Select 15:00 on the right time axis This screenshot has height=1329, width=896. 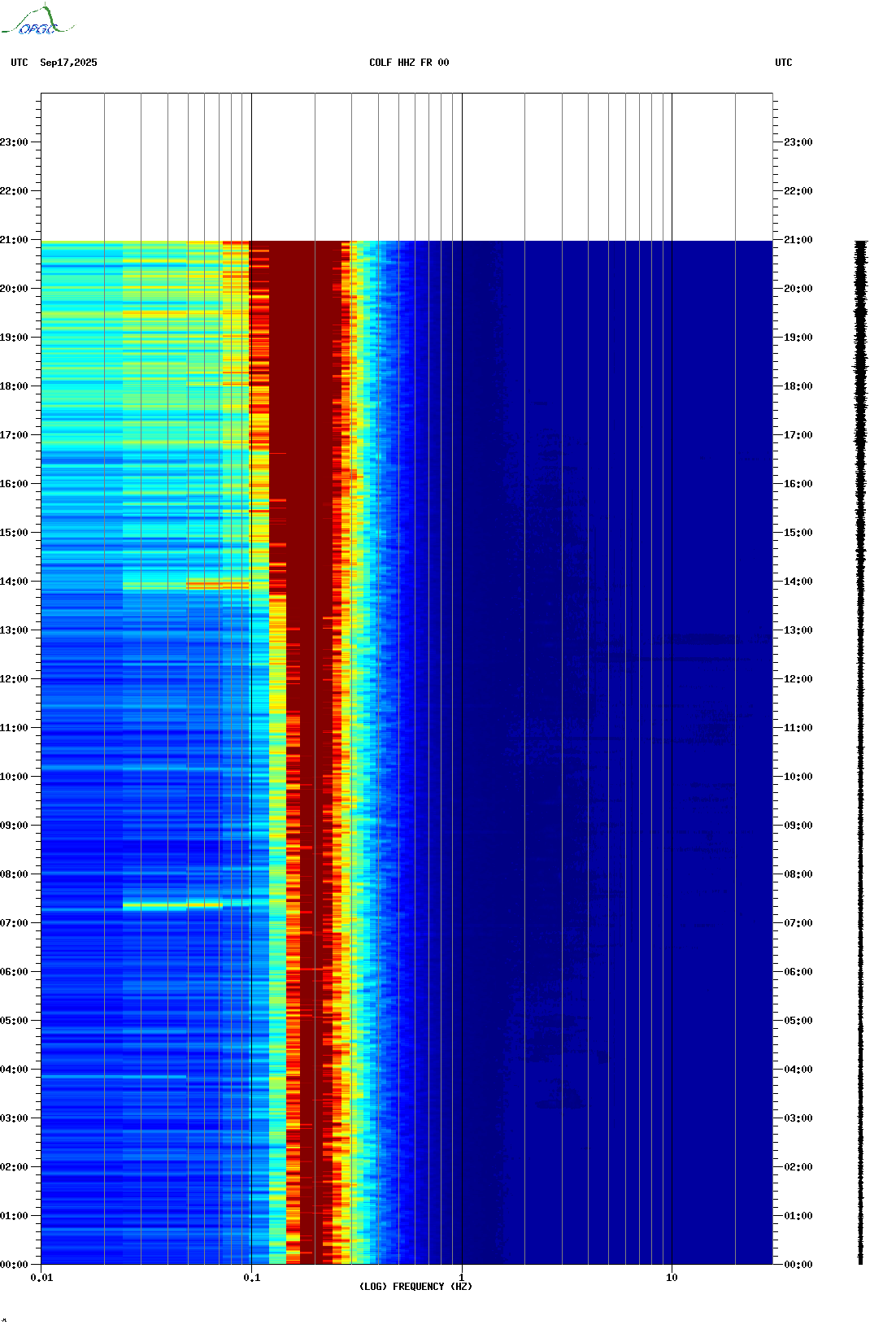(x=798, y=533)
